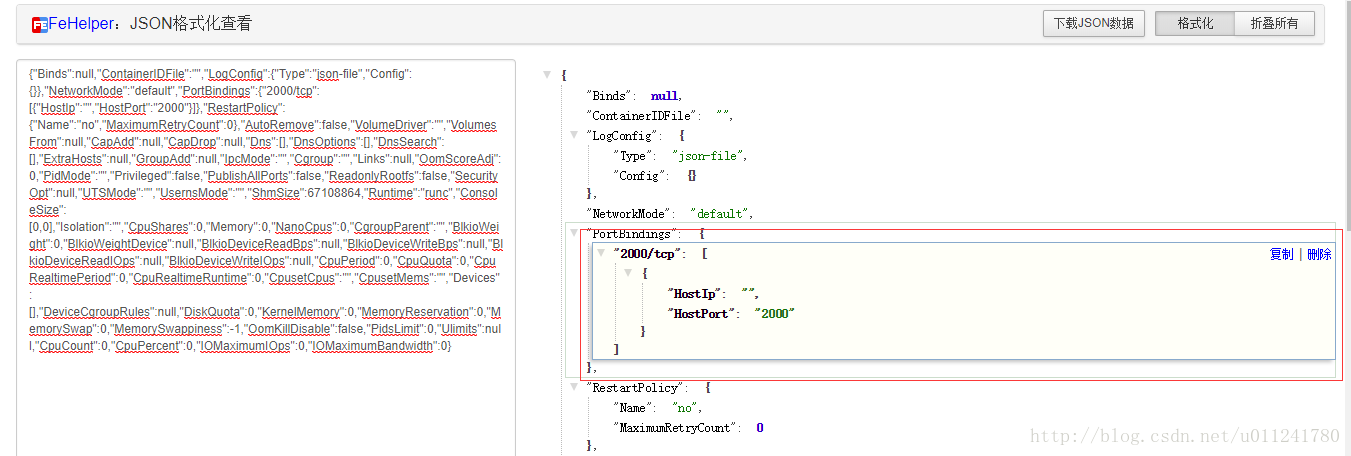Click the 下载JSON数据 button
The width and height of the screenshot is (1351, 456).
[x=1094, y=24]
